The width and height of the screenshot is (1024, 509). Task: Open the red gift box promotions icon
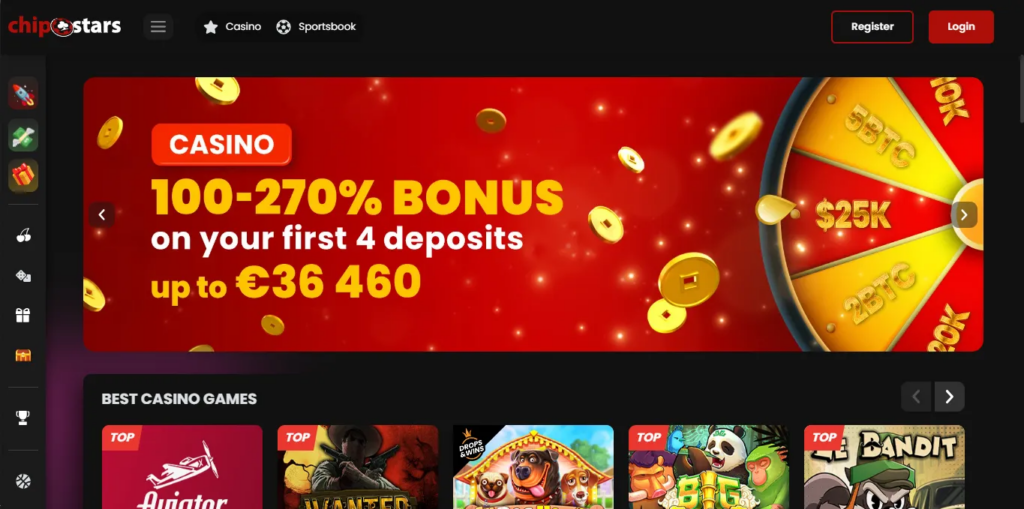(x=23, y=176)
